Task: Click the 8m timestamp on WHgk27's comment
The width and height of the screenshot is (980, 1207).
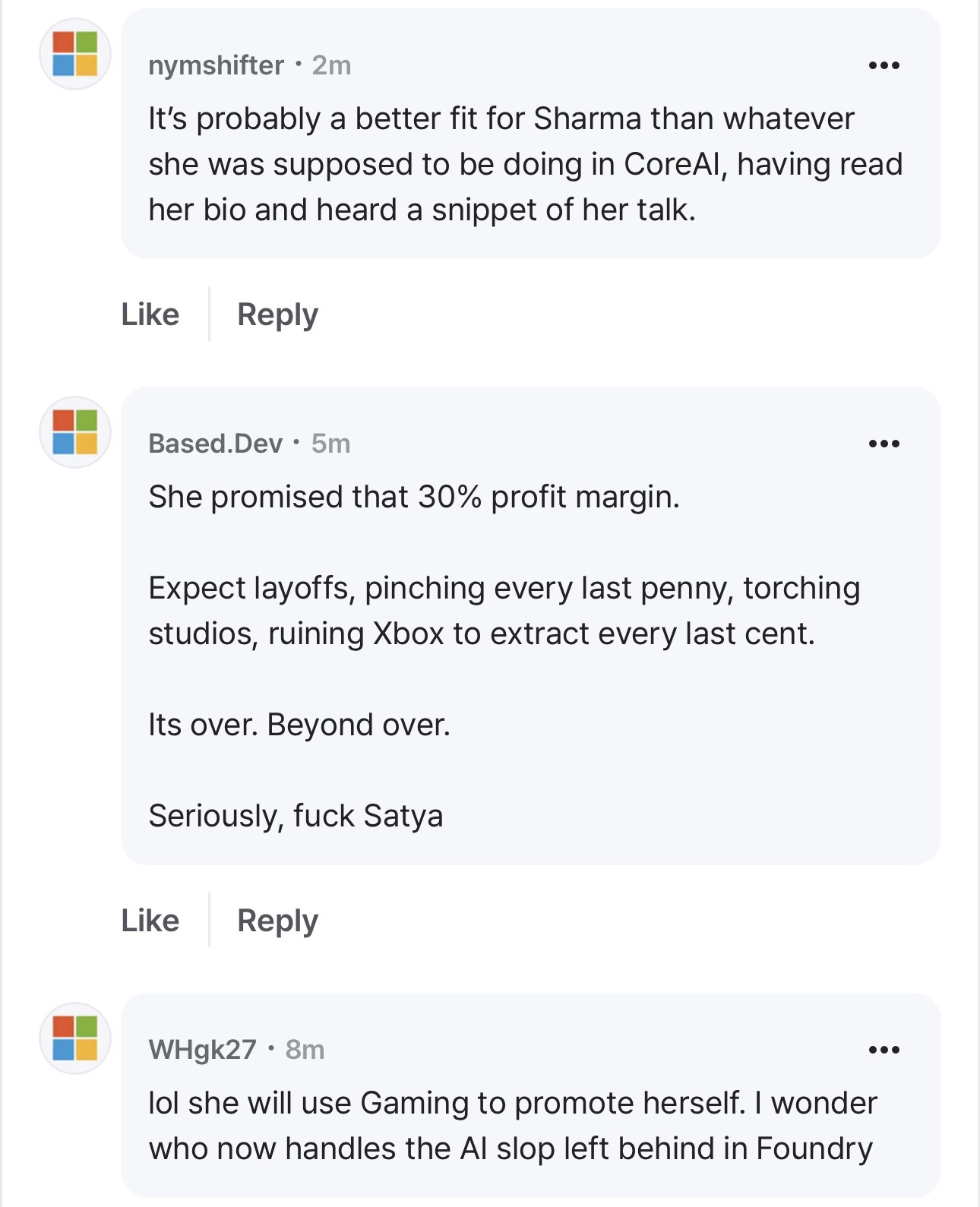Action: (x=305, y=1050)
